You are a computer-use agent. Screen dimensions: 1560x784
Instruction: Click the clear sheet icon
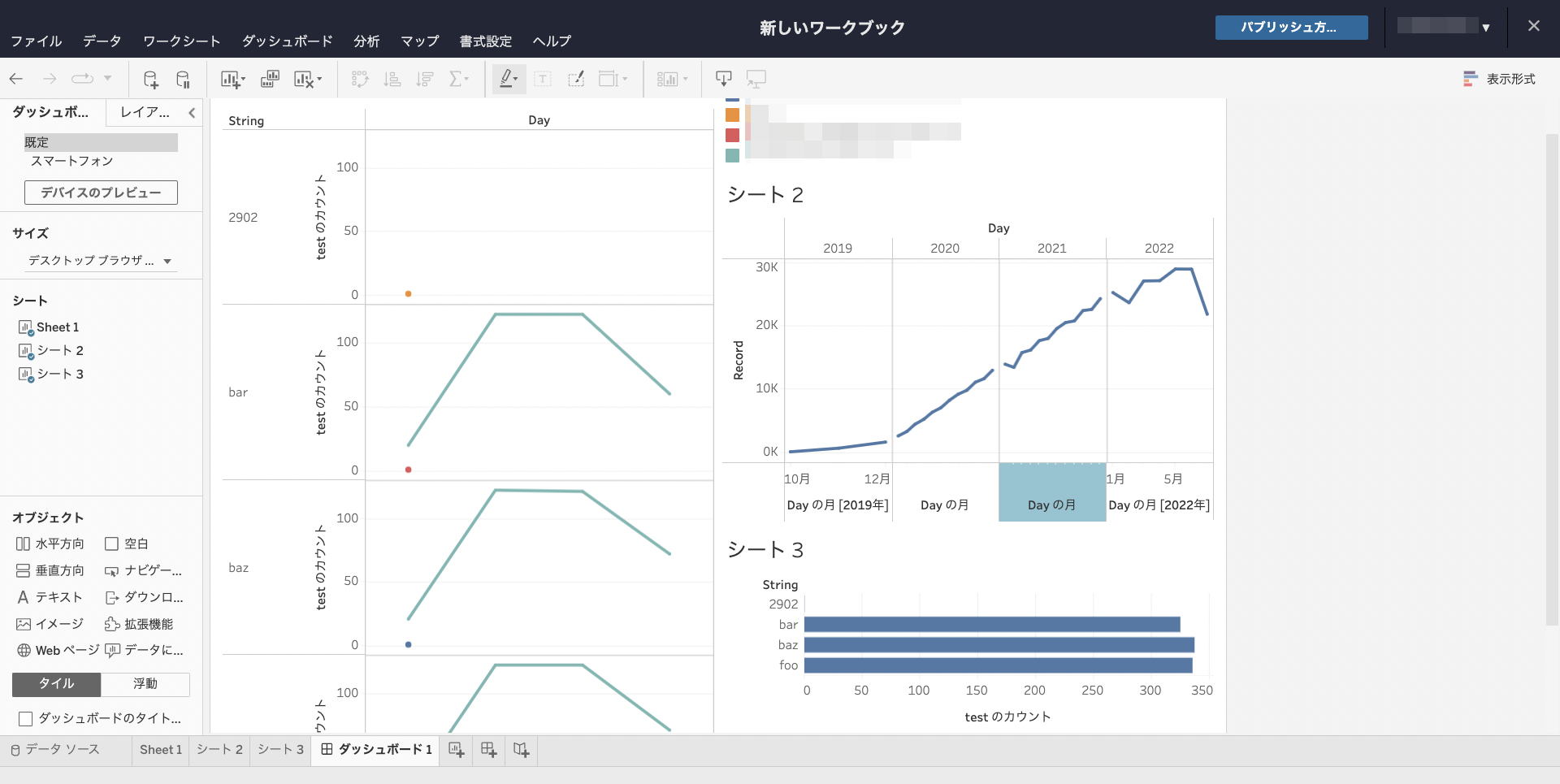307,79
